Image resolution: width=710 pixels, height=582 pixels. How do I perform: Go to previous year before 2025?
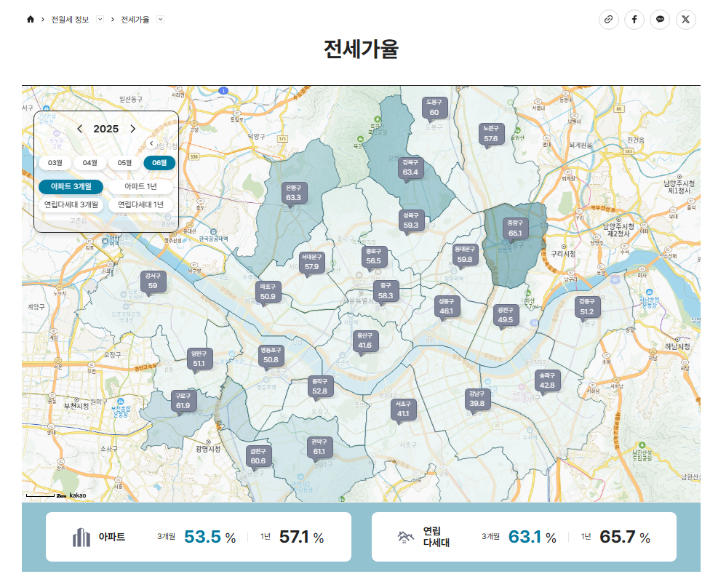80,129
